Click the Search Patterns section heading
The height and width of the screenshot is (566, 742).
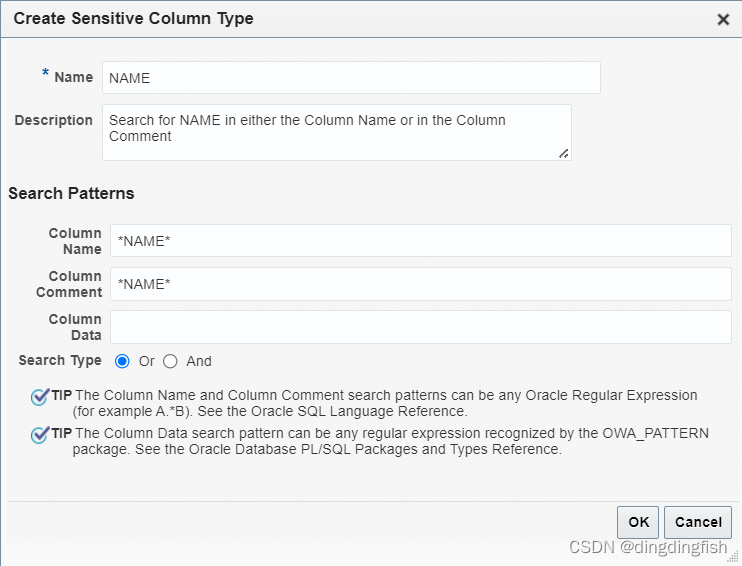71,193
